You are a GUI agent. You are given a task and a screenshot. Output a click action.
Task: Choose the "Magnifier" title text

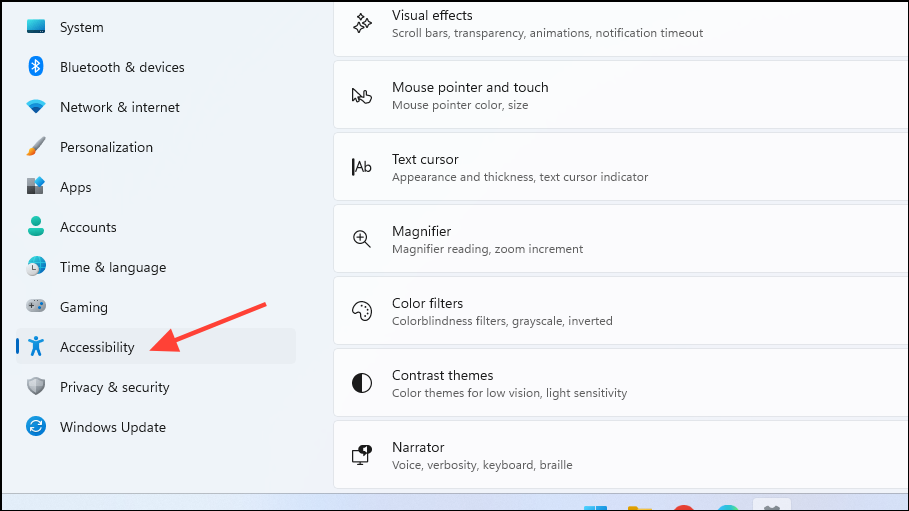(x=421, y=231)
